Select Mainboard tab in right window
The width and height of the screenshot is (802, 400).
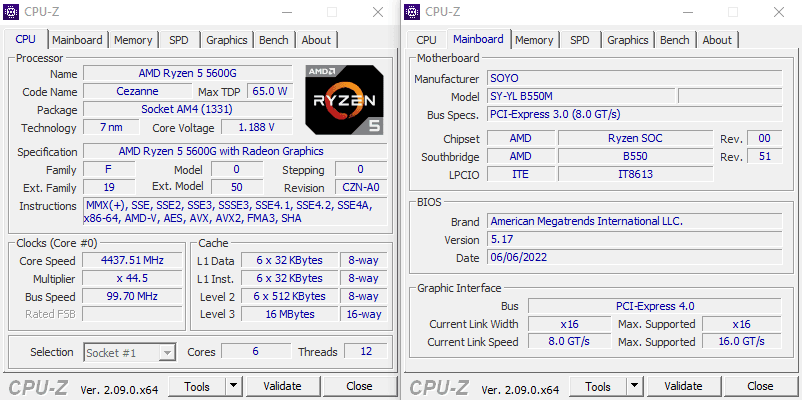coord(478,39)
